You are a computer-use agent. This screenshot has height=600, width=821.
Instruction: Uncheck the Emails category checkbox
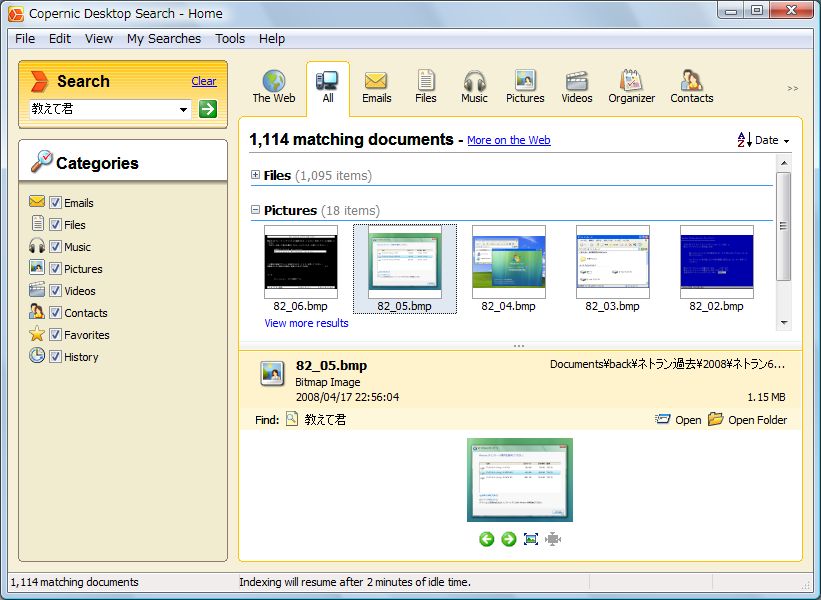(56, 203)
